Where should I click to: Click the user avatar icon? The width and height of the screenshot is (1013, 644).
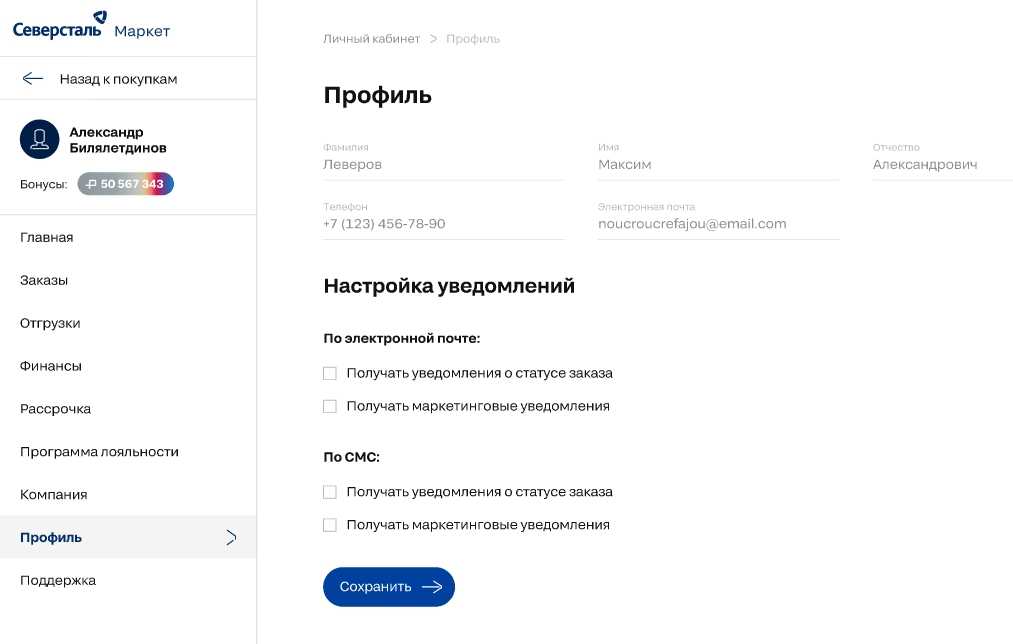[x=40, y=140]
